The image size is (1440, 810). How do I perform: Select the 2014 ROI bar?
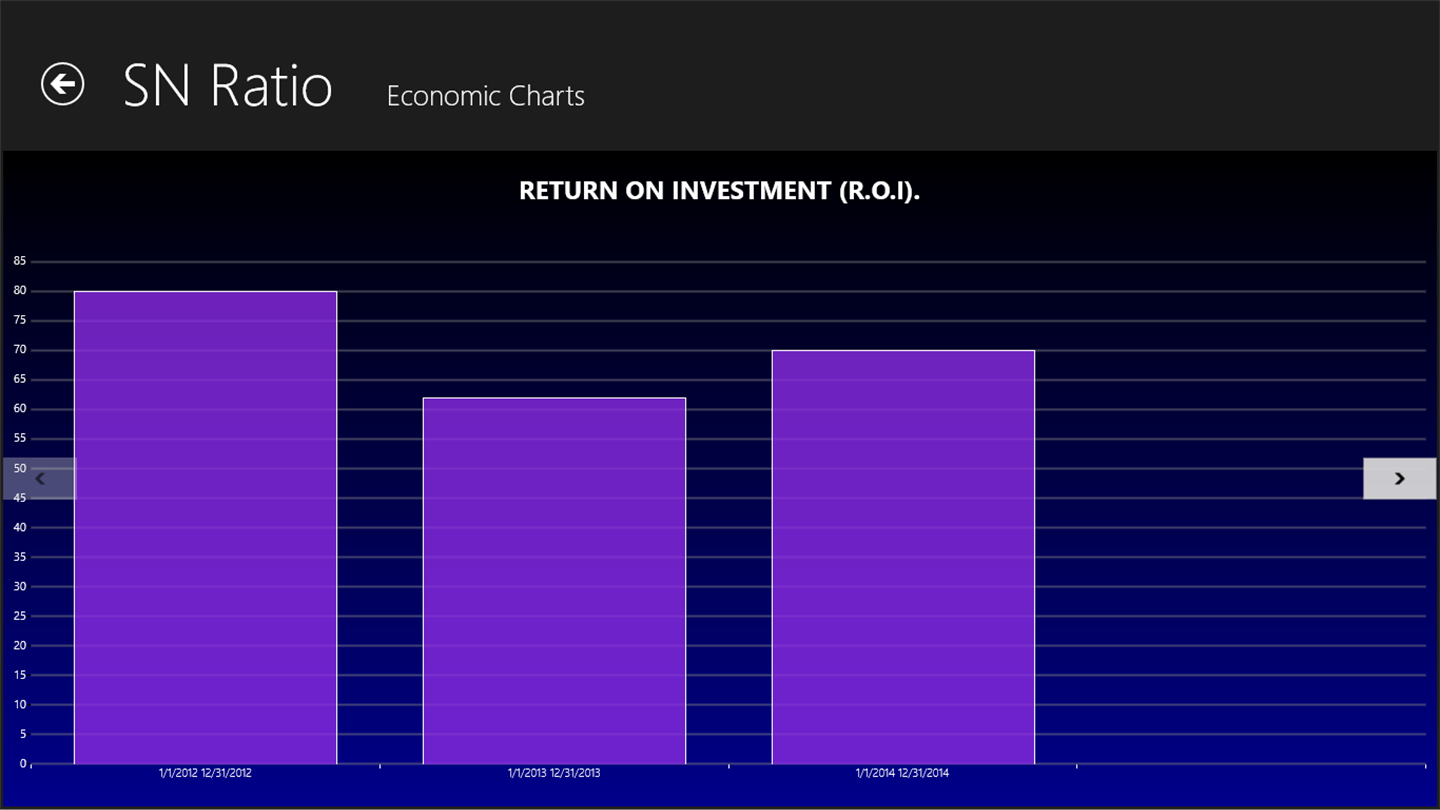coord(903,557)
